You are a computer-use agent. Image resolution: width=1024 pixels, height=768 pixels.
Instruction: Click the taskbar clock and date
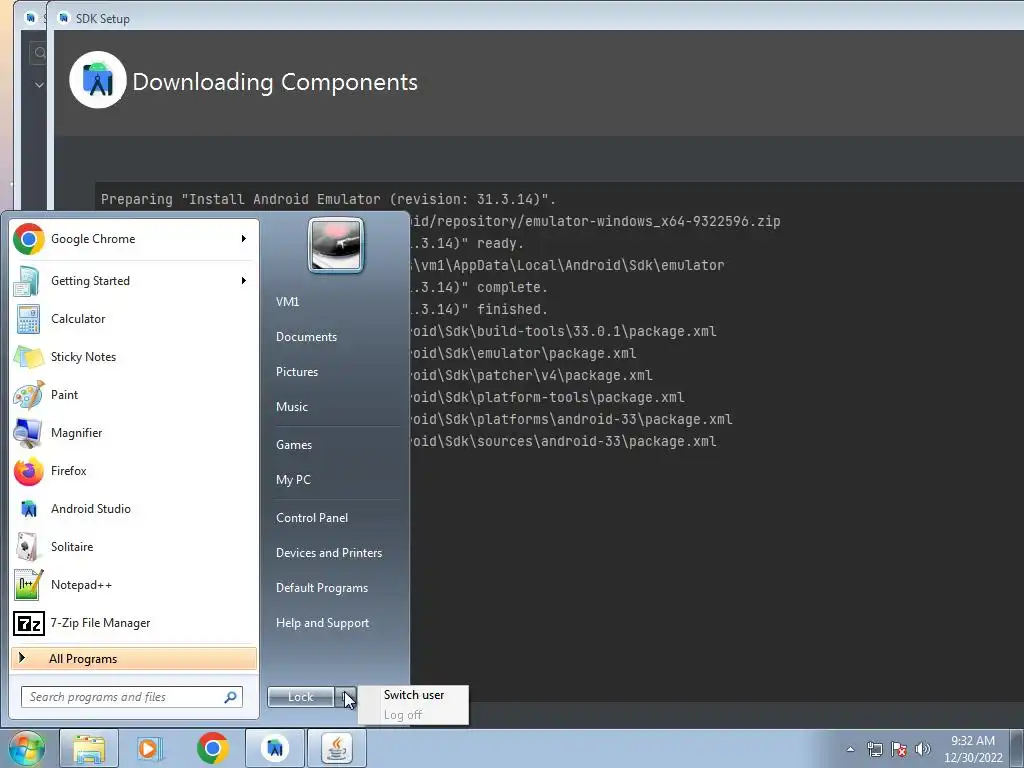tap(973, 749)
